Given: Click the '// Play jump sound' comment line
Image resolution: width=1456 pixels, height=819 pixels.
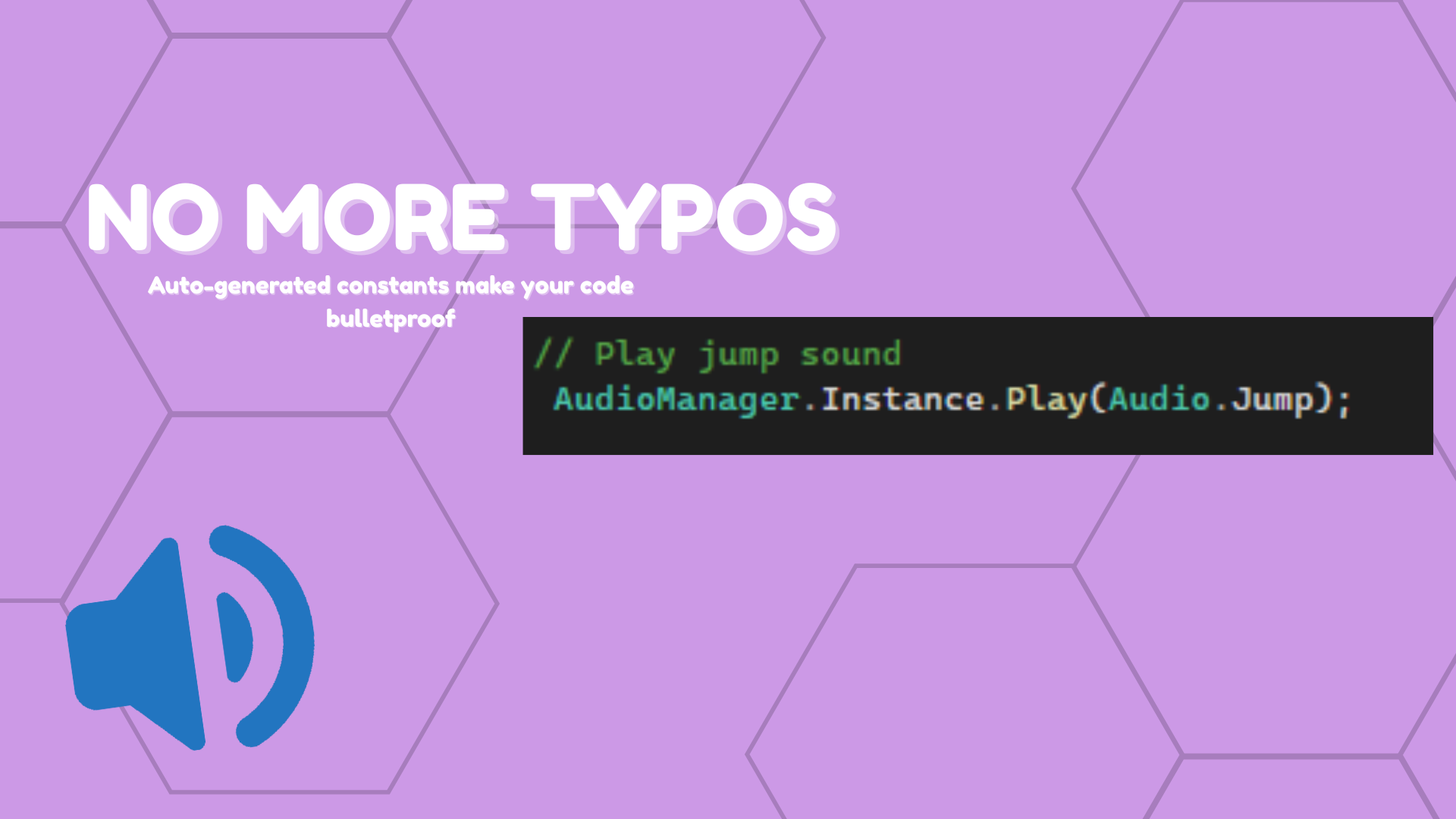Looking at the screenshot, I should coord(717,354).
